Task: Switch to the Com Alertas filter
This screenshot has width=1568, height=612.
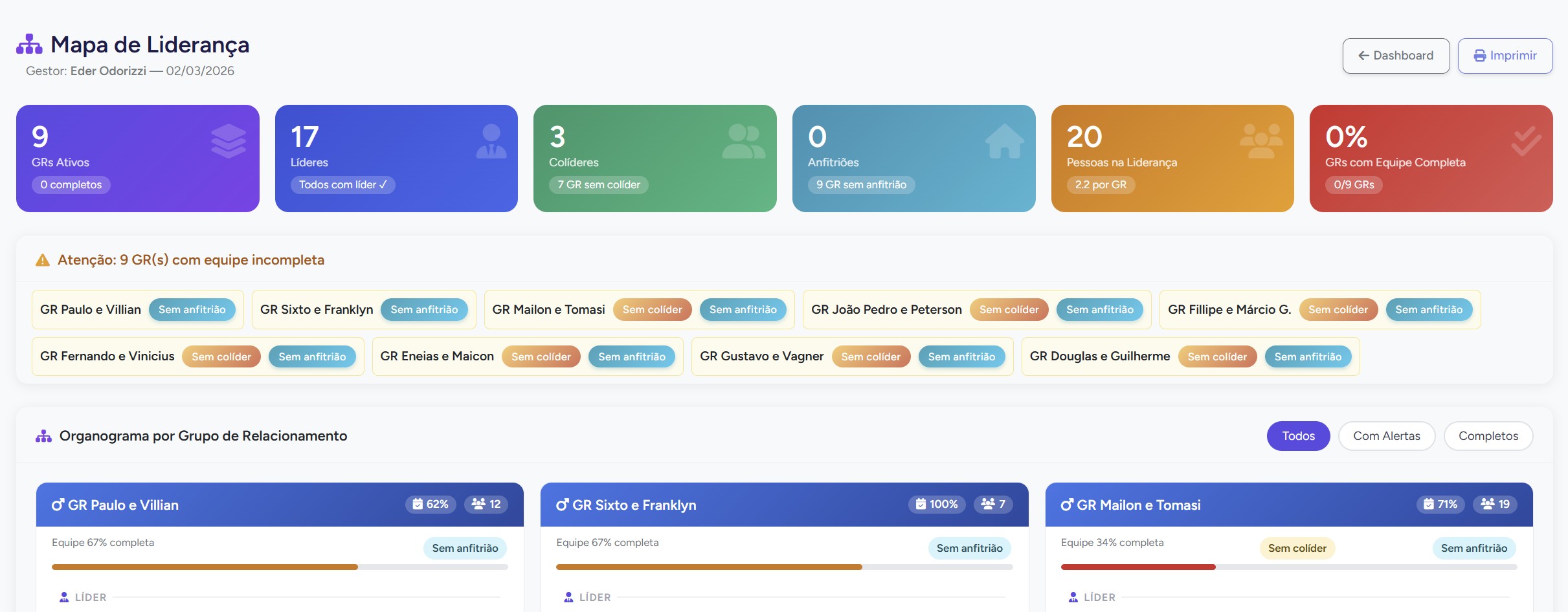Action: coord(1386,436)
